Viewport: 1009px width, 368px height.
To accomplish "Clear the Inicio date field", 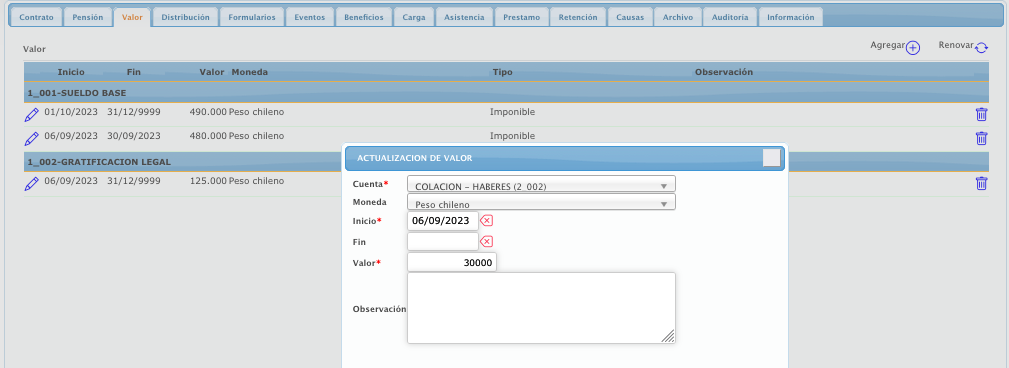I will [x=487, y=221].
